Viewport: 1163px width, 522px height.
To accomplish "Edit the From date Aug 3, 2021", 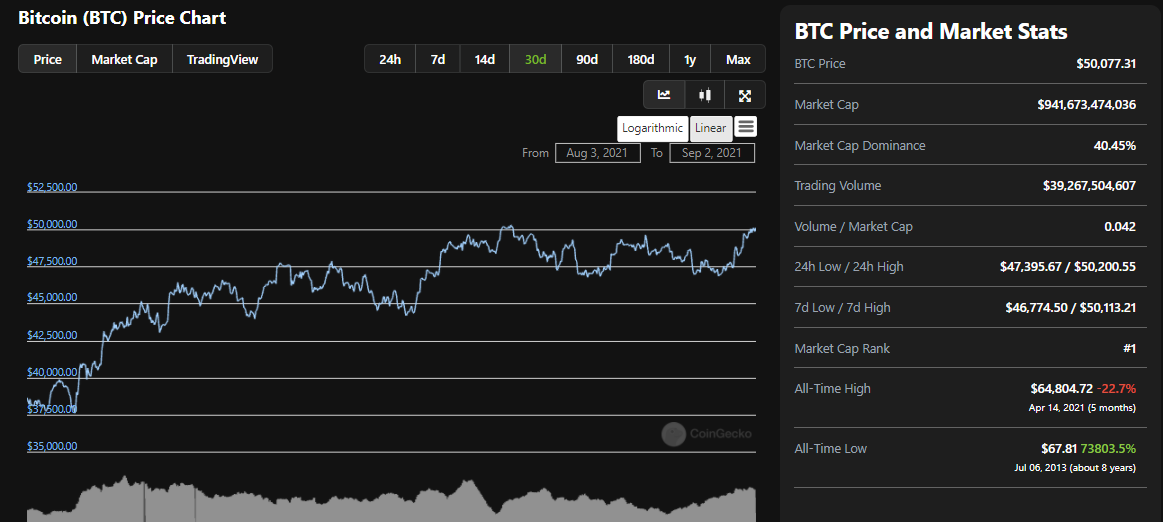I will coord(598,153).
